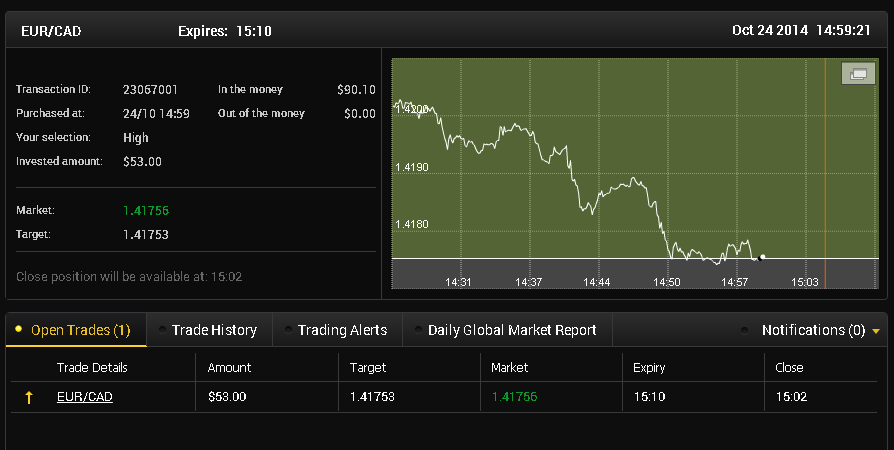This screenshot has height=450, width=894.
Task: Click the chart window toggle icon
Action: [859, 74]
